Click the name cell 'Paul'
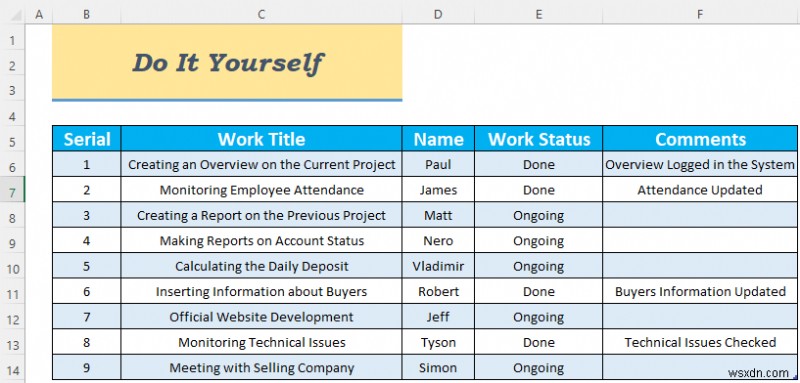 (x=438, y=164)
